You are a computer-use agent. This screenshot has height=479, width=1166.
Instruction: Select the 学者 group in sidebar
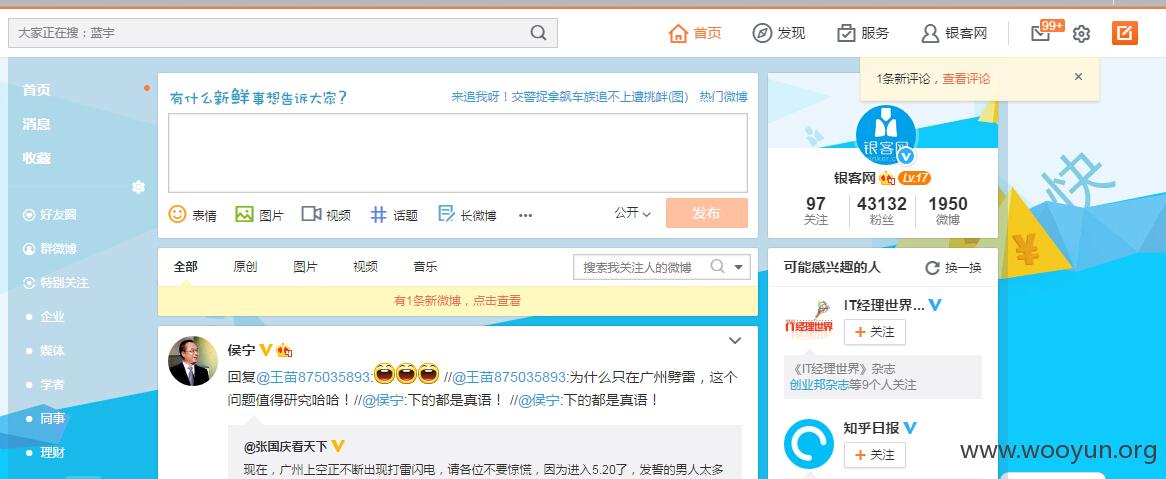[x=52, y=385]
